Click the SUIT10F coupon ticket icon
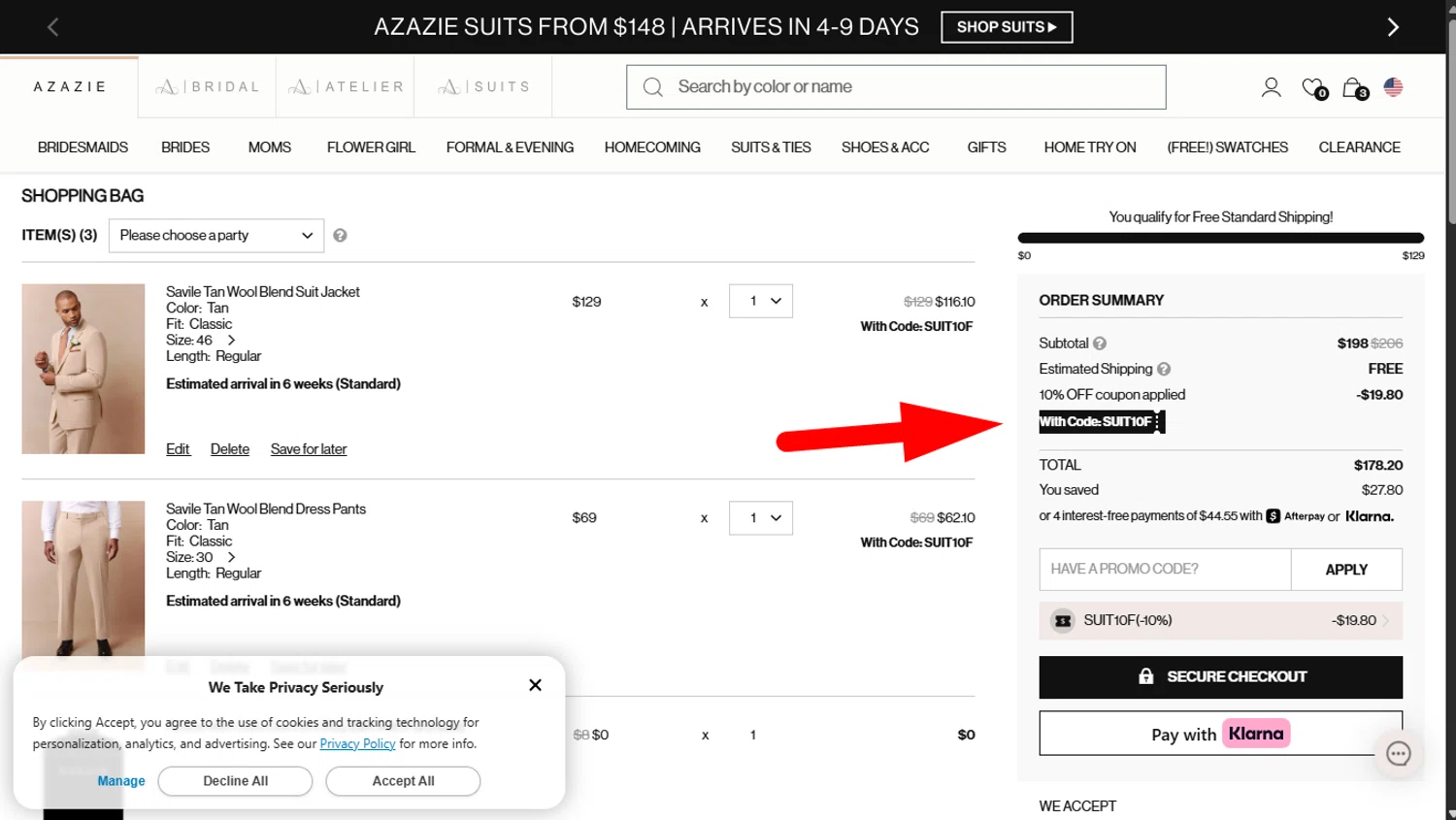 [x=1063, y=621]
